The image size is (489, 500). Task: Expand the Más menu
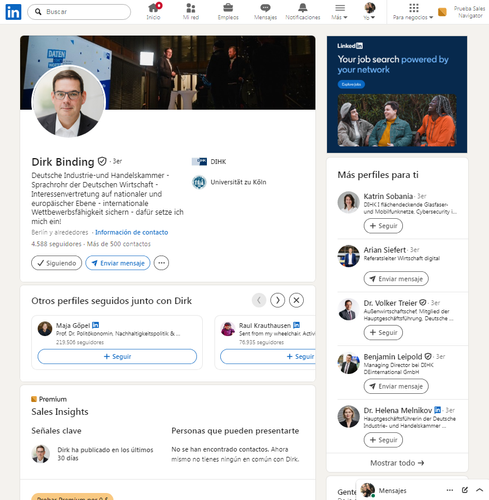(x=339, y=12)
